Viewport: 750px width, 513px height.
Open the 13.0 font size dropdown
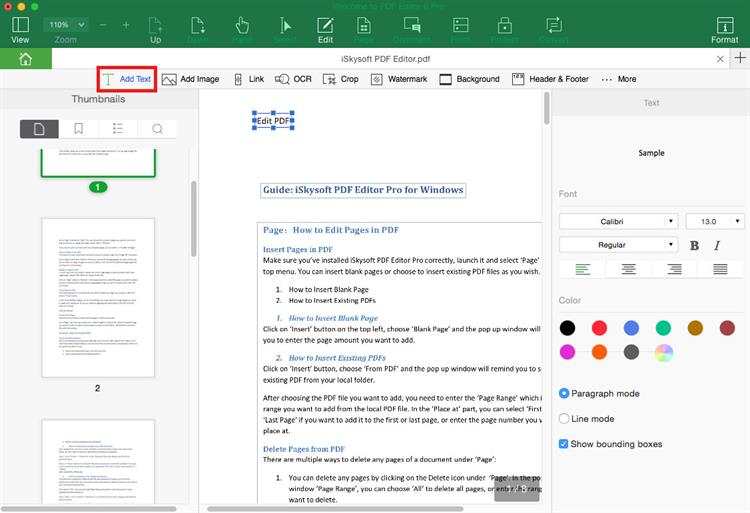[715, 221]
